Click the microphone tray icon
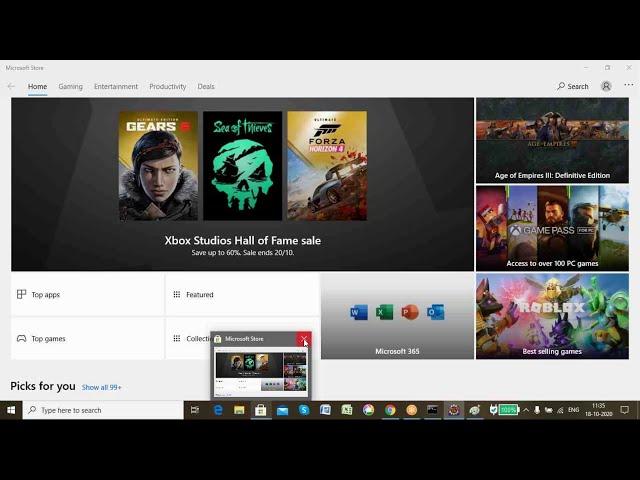Image resolution: width=640 pixels, height=480 pixels. [537, 410]
